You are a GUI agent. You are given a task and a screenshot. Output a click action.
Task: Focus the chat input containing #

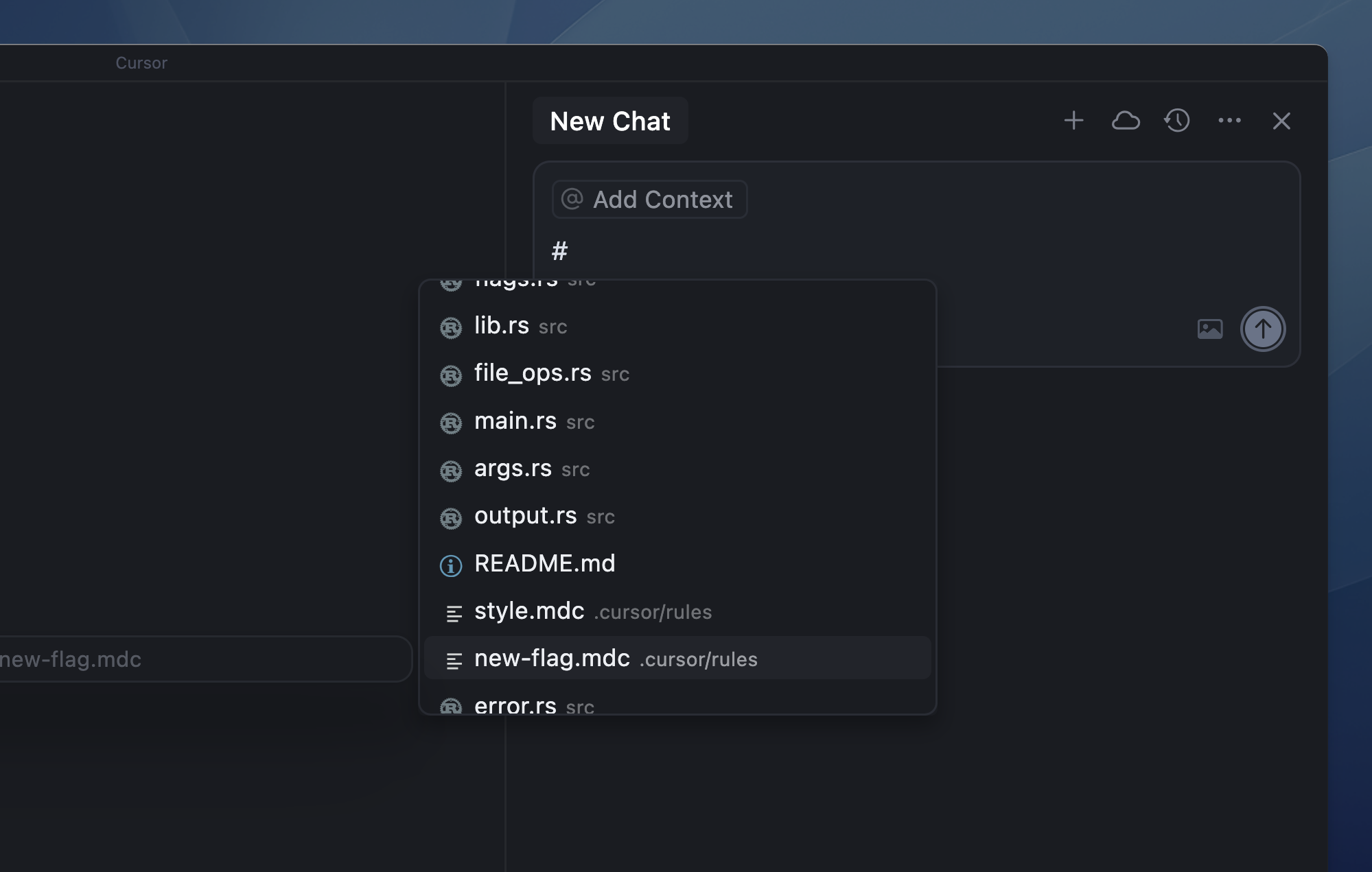(916, 251)
